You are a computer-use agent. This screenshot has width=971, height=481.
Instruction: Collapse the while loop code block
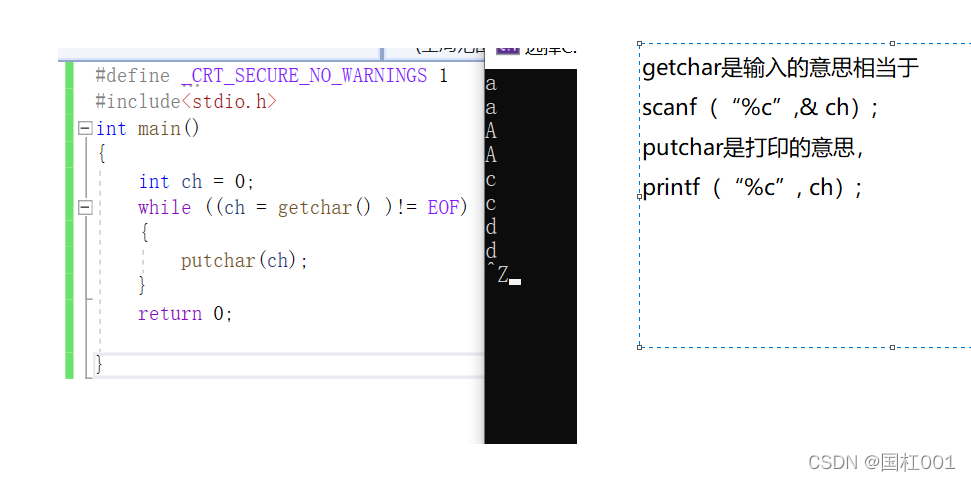click(x=85, y=207)
